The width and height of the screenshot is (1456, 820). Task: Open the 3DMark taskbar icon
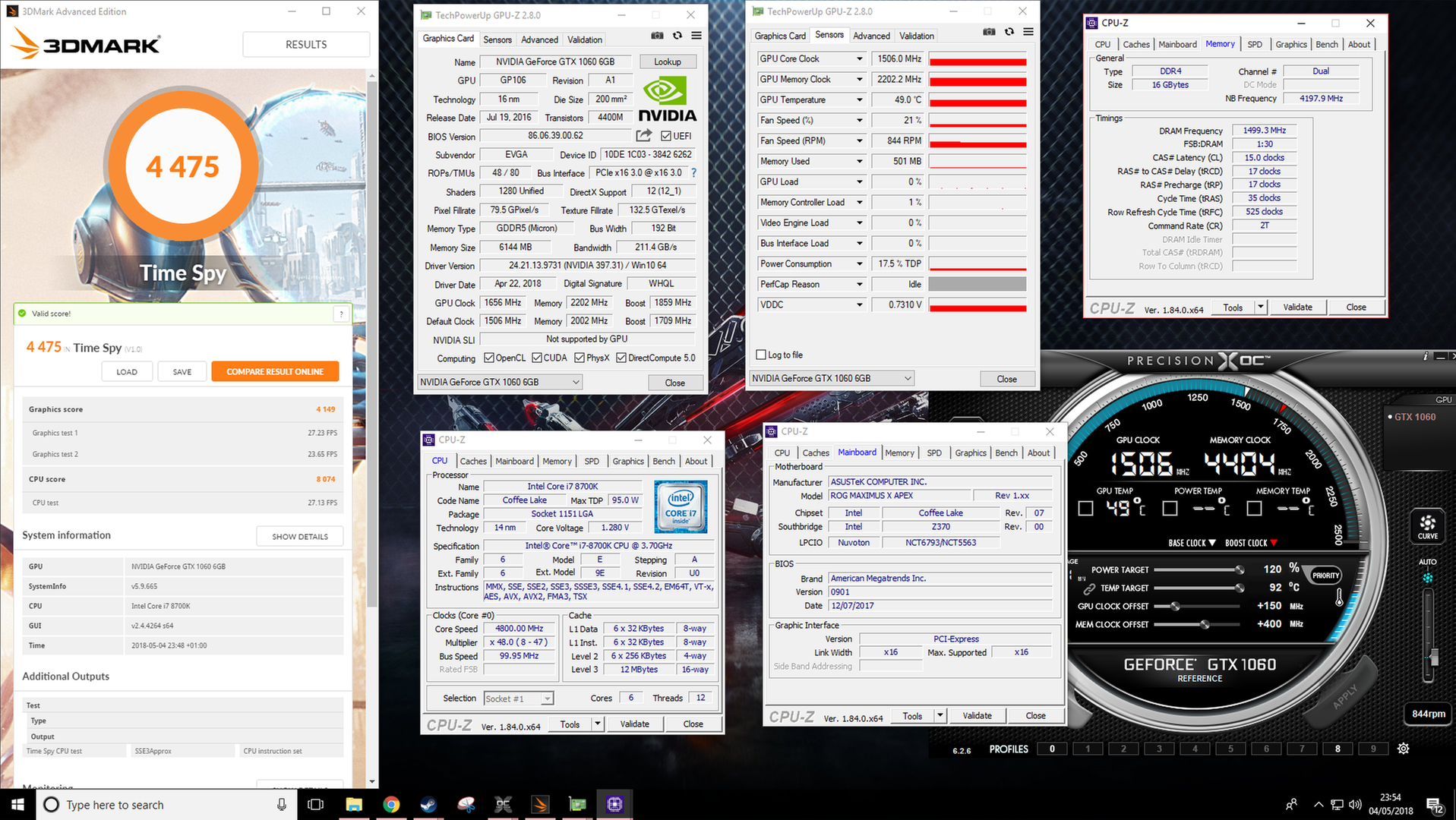pyautogui.click(x=540, y=804)
